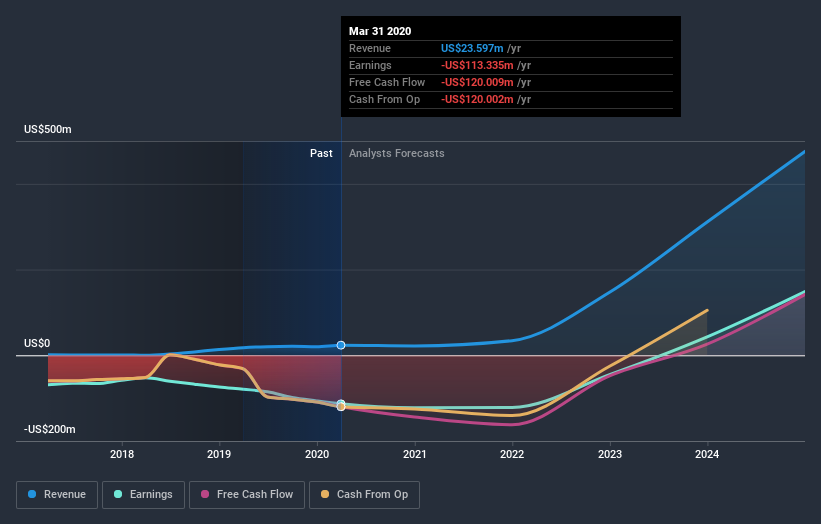This screenshot has width=821, height=524.
Task: Click the -US$120.009m free cash flow value
Action: tap(477, 82)
